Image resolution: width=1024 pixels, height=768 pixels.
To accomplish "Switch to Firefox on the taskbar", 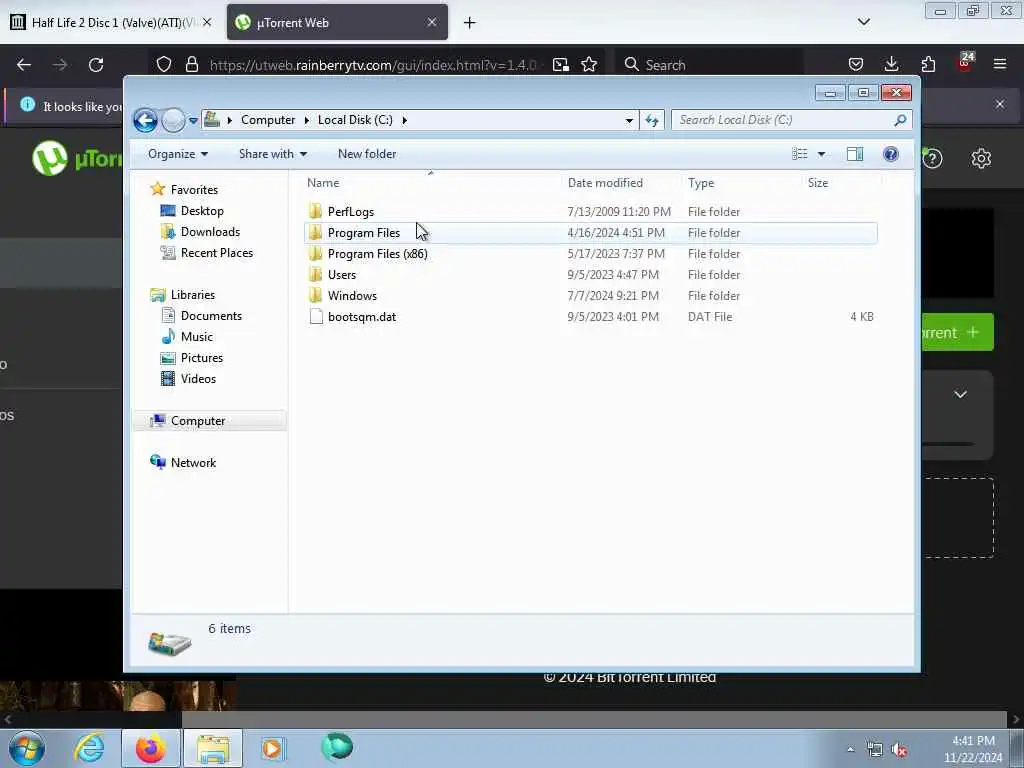I will click(x=151, y=748).
